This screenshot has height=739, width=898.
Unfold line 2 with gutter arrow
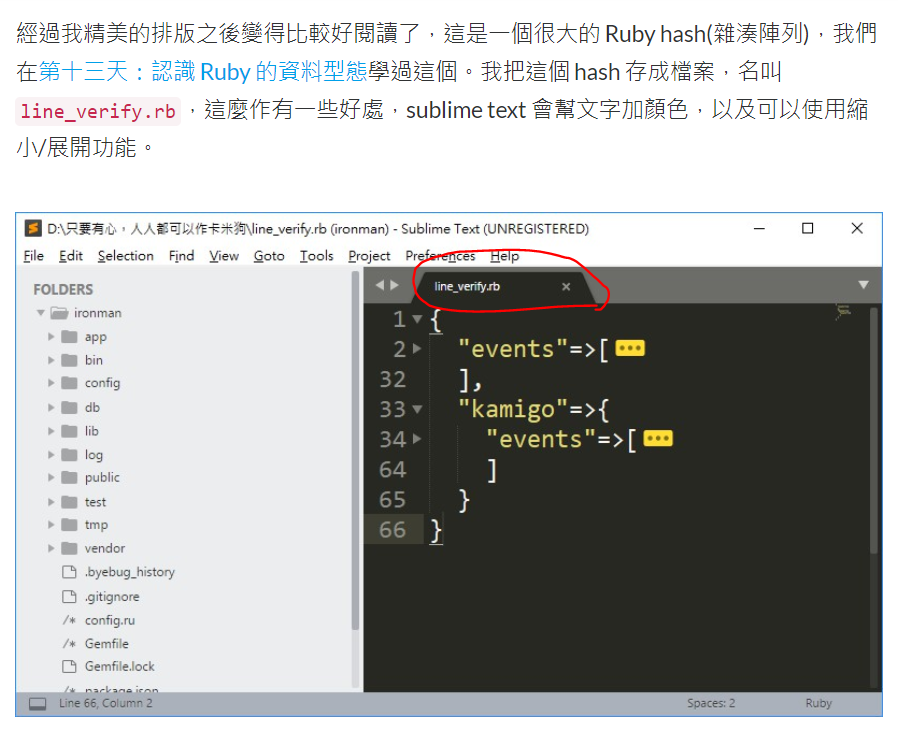[417, 348]
